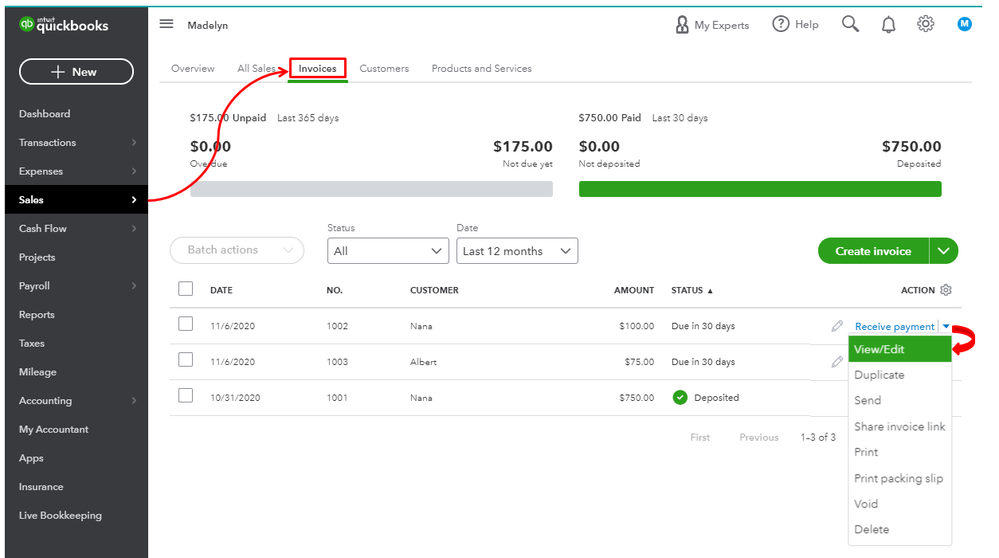Click the grey unpaid money bar

(x=371, y=189)
